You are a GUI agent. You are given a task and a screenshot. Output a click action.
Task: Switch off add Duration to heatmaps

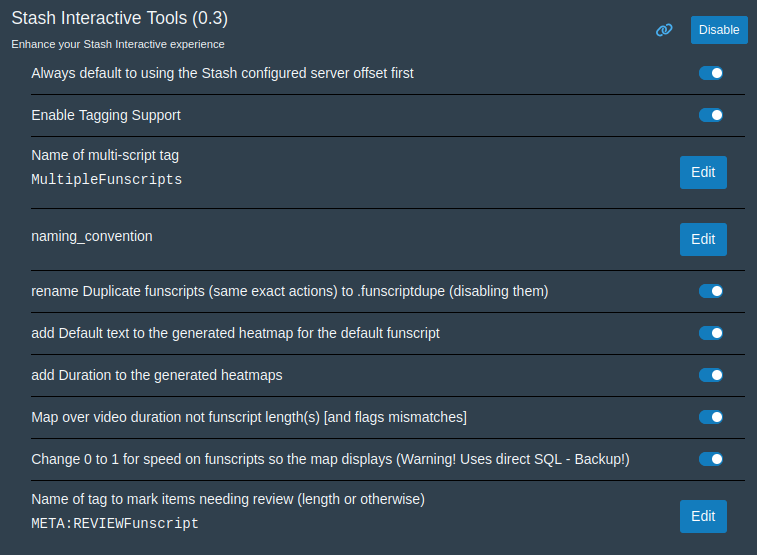point(711,375)
